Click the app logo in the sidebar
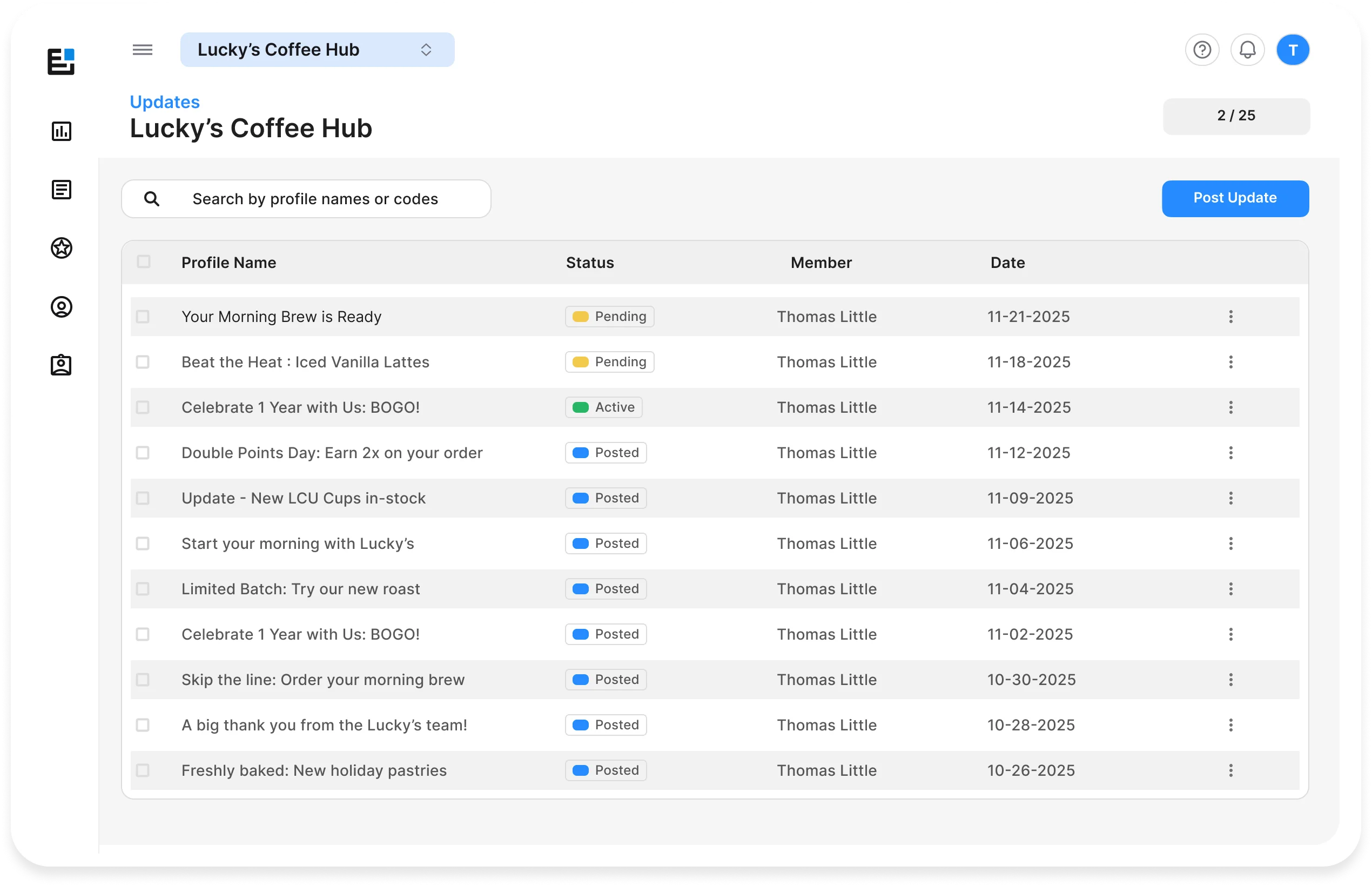This screenshot has width=1372, height=886. click(62, 61)
